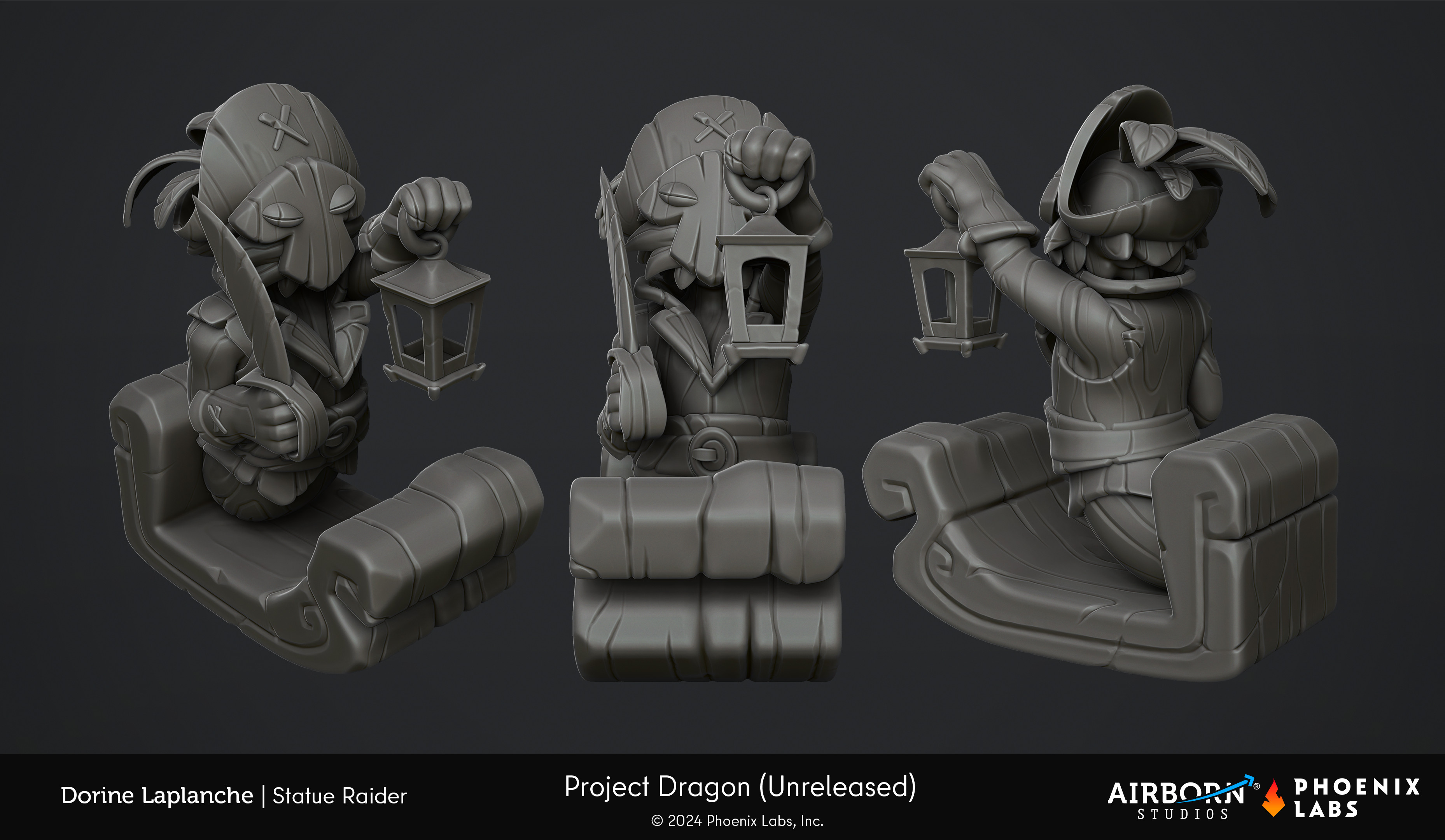1445x840 pixels.
Task: Select the left statue render view
Action: (x=326, y=378)
